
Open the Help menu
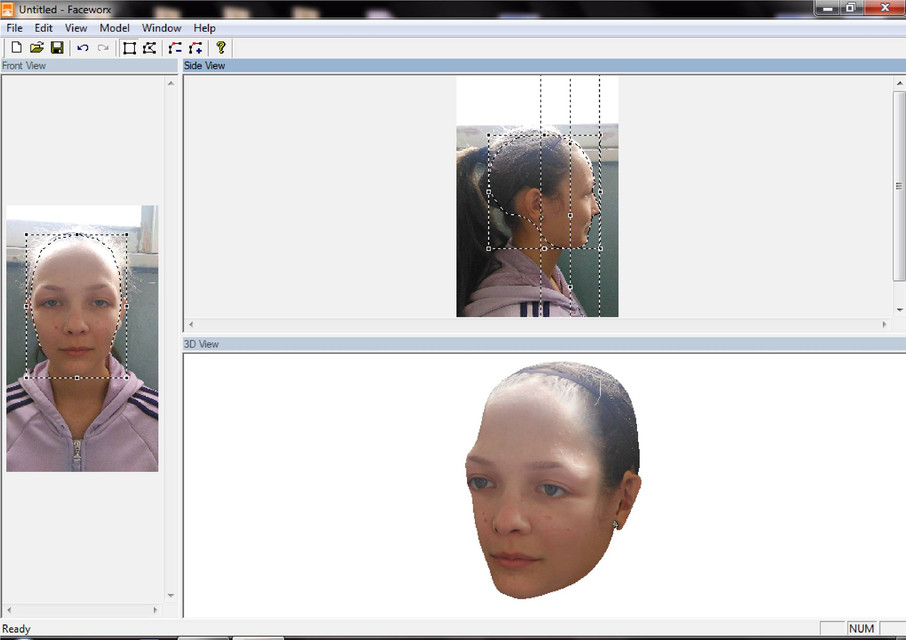click(x=204, y=28)
